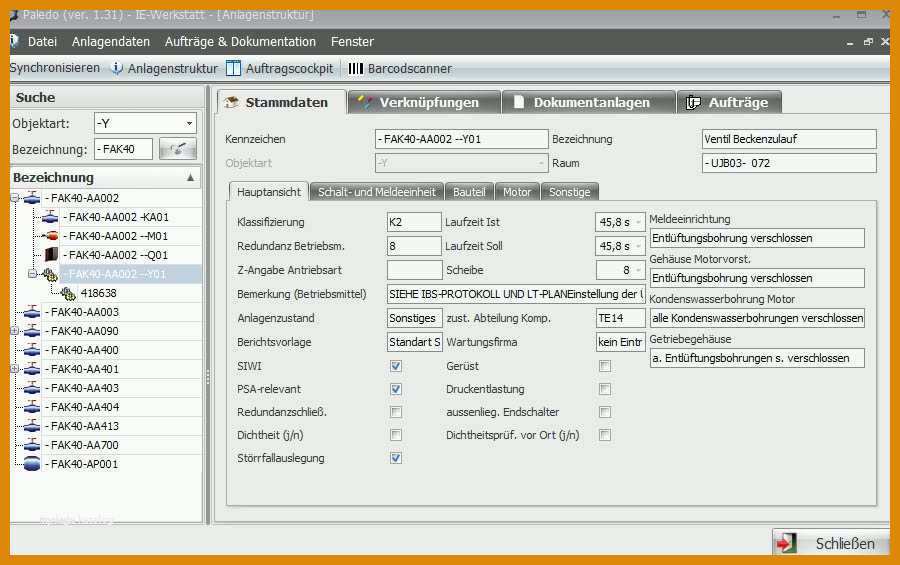Check the Dichtheit (j/n) checkbox
Screen dimensions: 900x565
[x=396, y=435]
